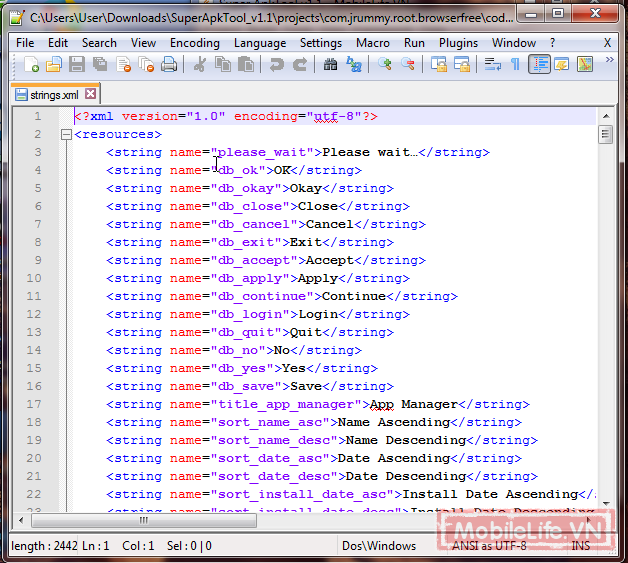Image resolution: width=628 pixels, height=563 pixels.
Task: Click the INS status bar indicator
Action: click(581, 546)
